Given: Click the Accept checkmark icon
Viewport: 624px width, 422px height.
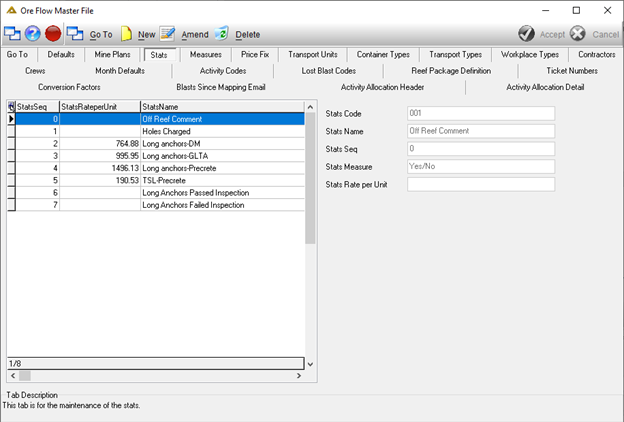Looking at the screenshot, I should pyautogui.click(x=526, y=34).
